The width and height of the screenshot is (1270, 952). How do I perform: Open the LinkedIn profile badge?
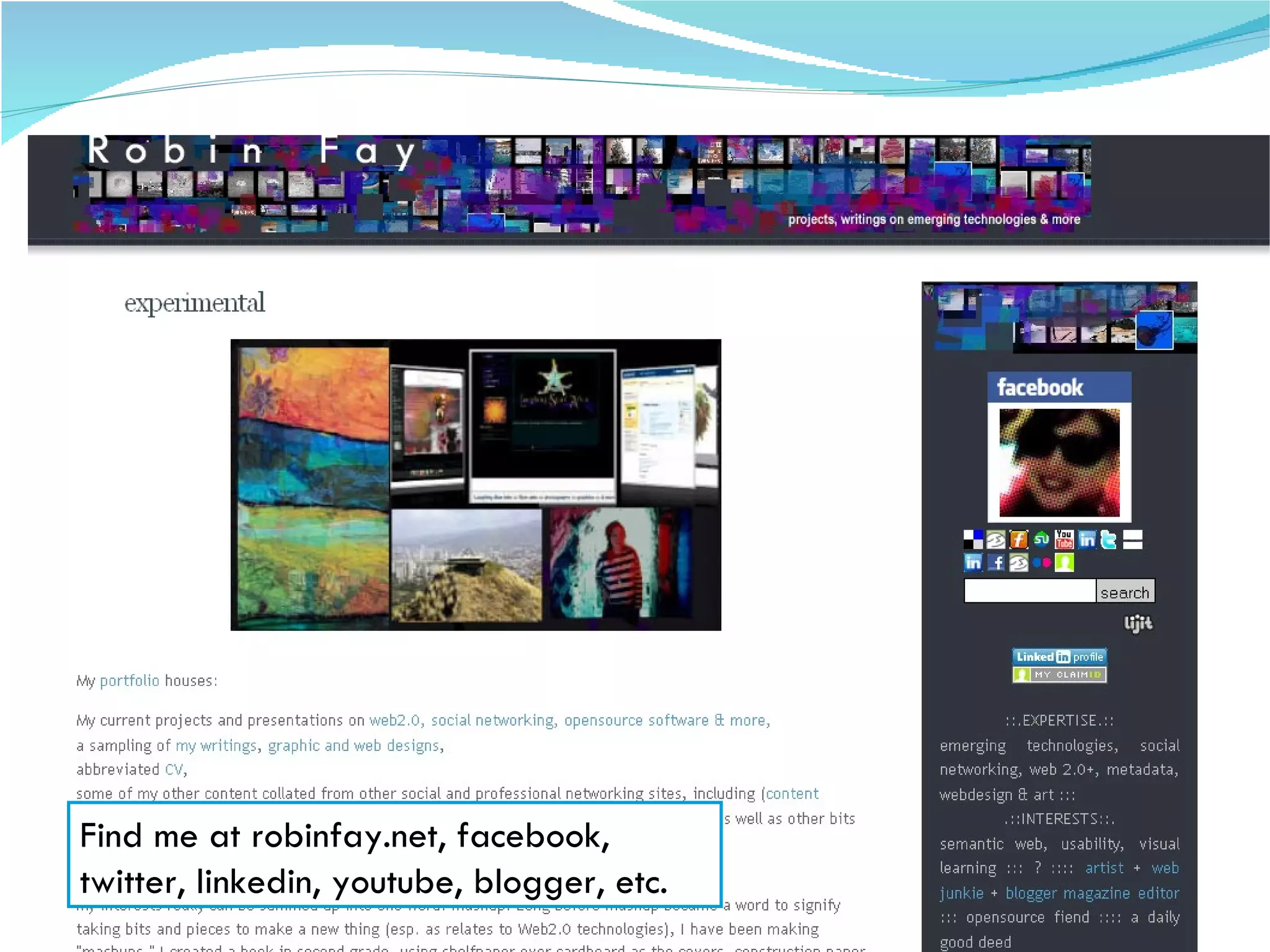(x=1059, y=657)
